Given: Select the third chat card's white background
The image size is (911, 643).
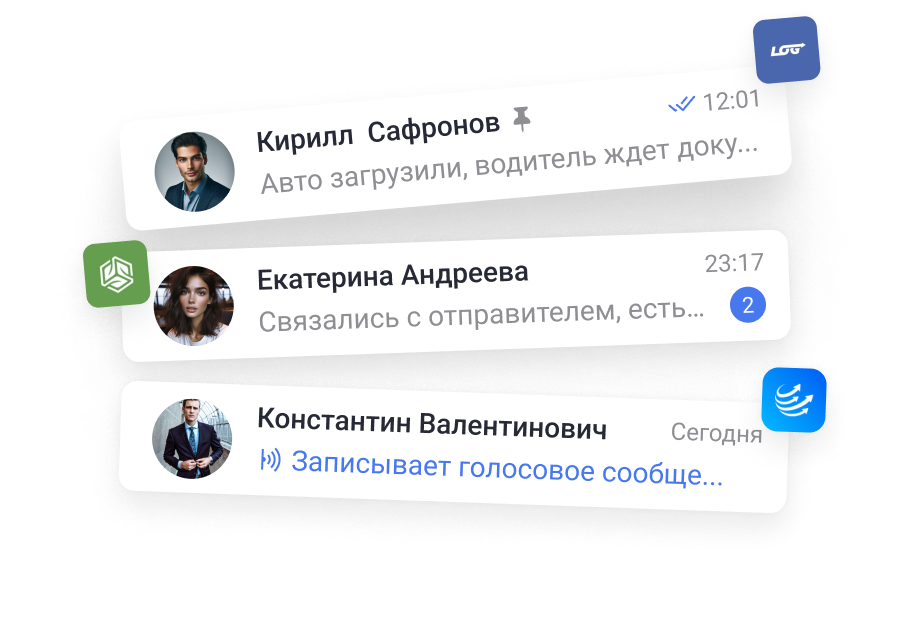Looking at the screenshot, I should coord(453,447).
